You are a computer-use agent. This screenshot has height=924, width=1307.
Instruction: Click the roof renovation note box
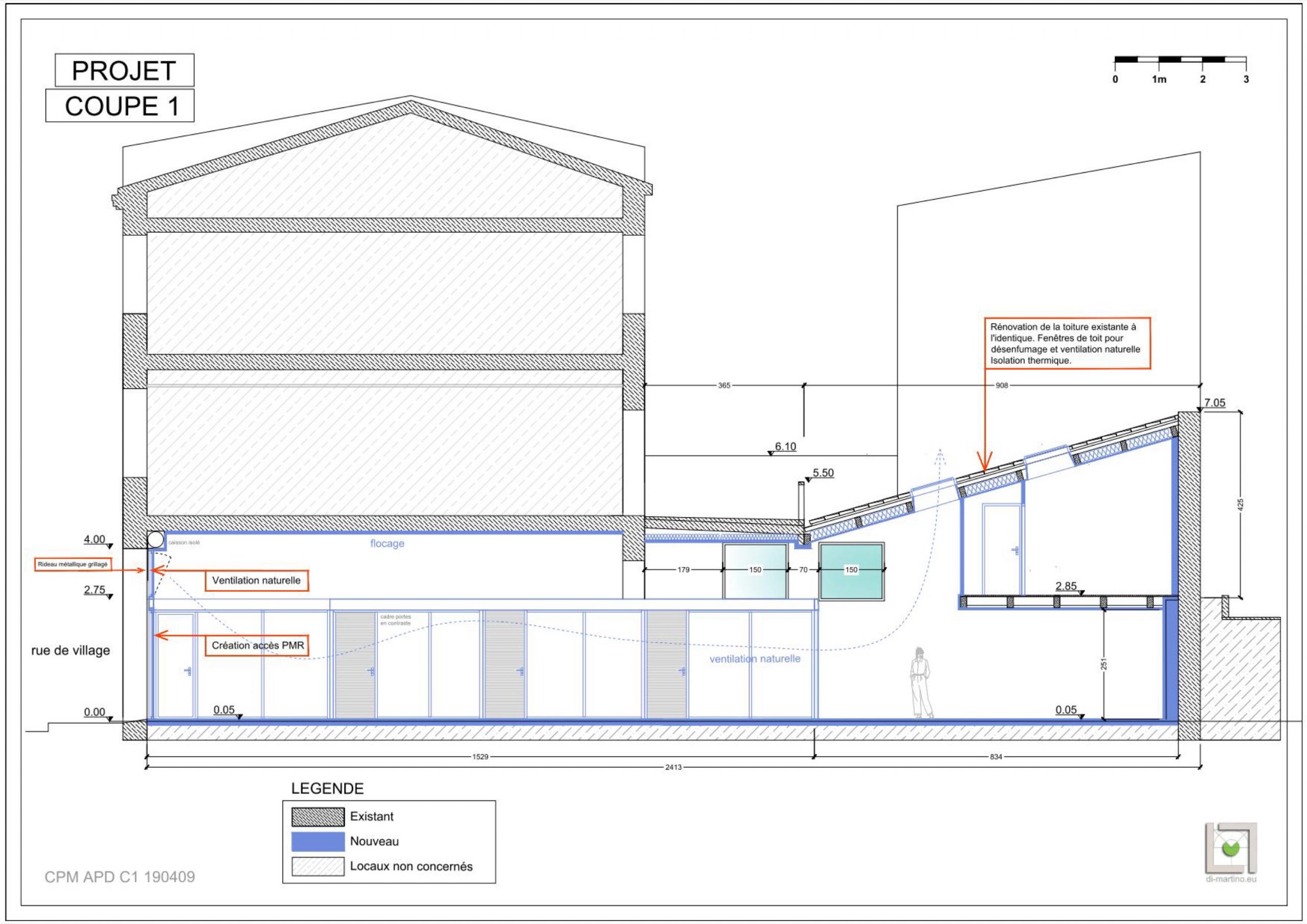[1068, 343]
